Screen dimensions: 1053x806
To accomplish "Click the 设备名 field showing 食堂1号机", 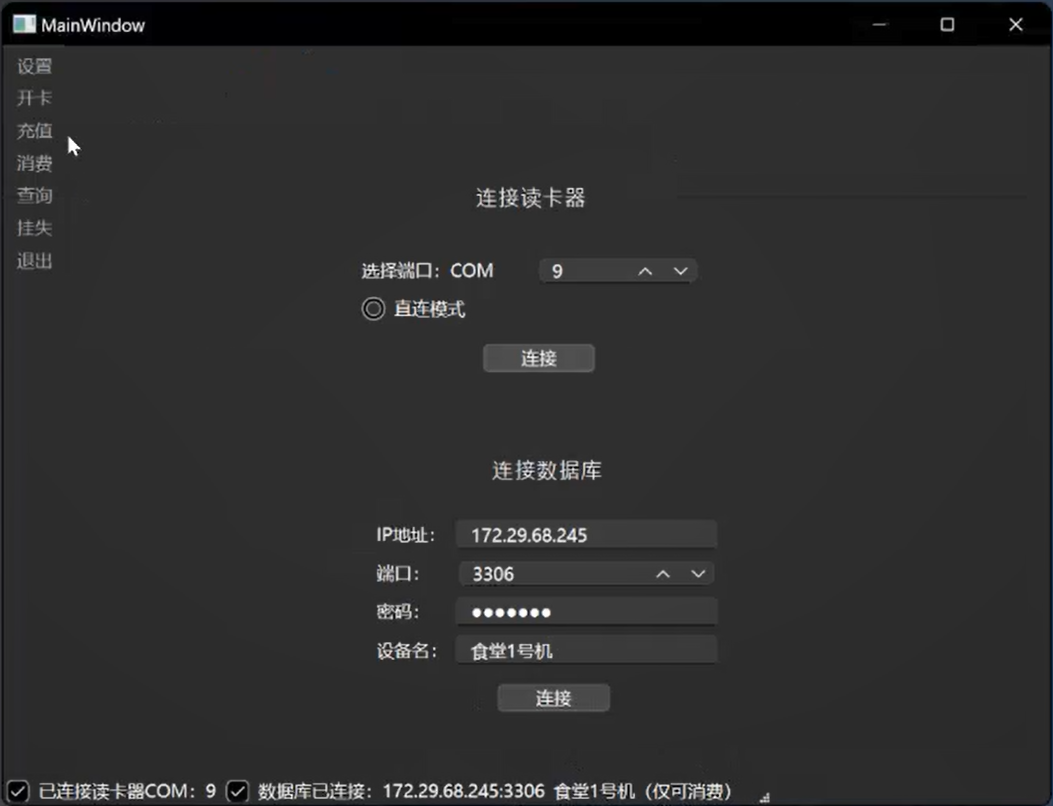I will [586, 650].
